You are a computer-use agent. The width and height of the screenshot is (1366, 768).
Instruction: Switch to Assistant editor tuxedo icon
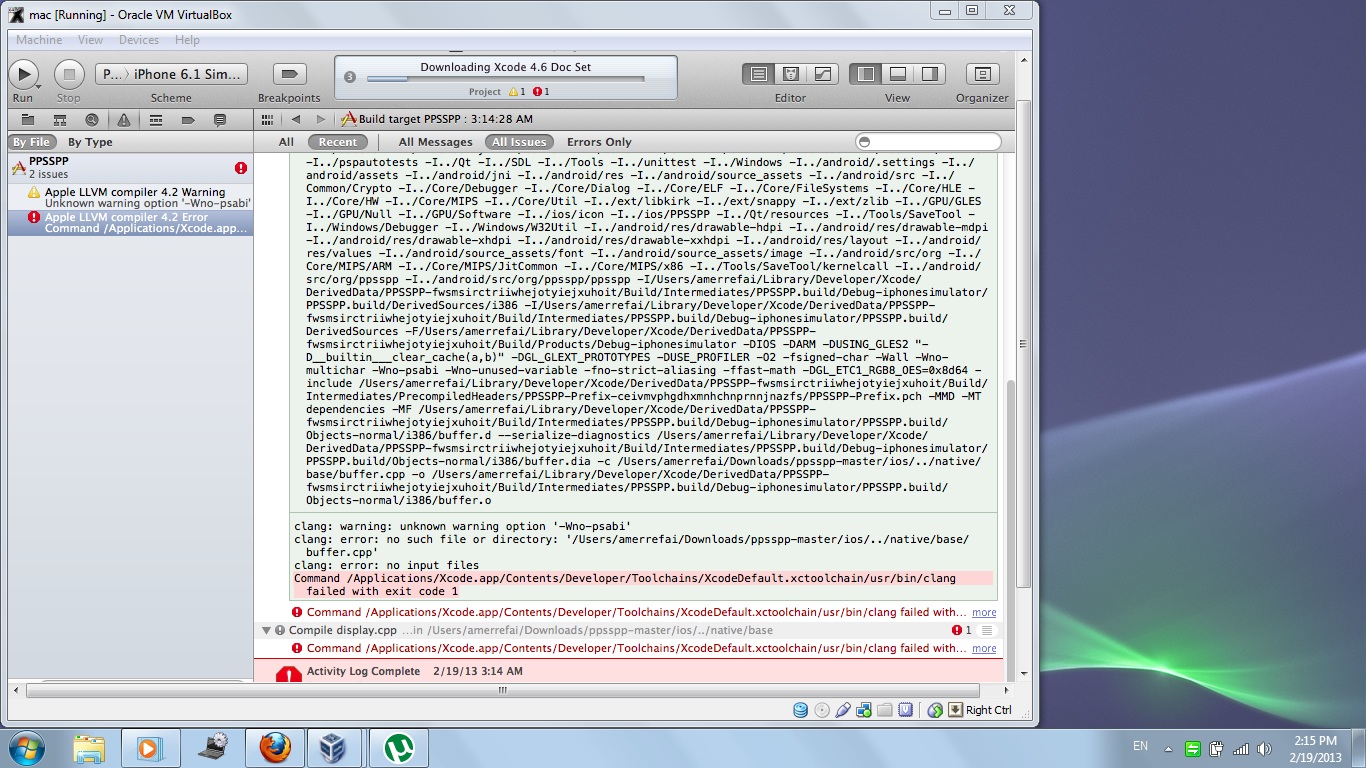pos(790,74)
